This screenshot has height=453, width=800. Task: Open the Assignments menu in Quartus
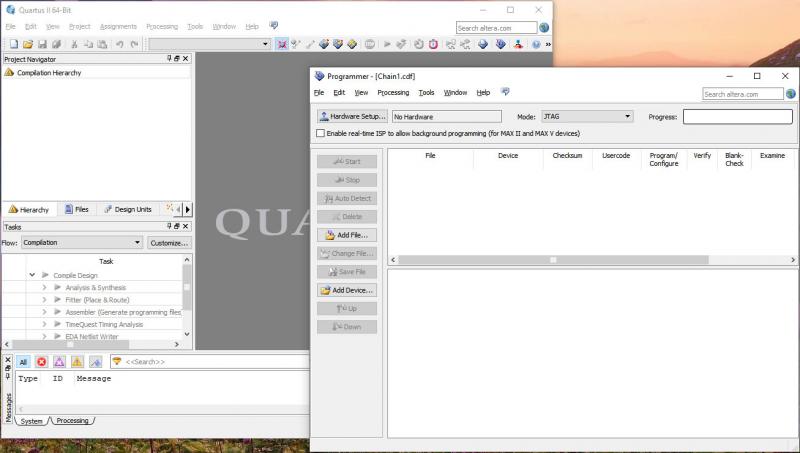pos(118,26)
